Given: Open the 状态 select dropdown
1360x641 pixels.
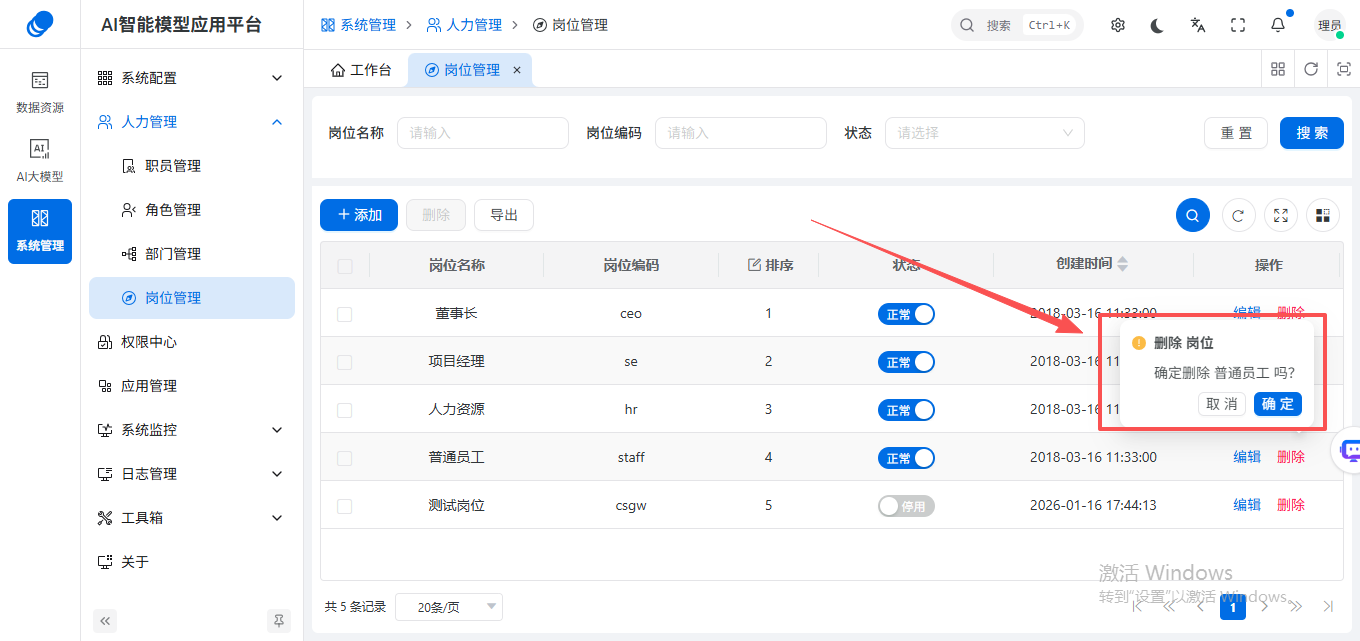Looking at the screenshot, I should coord(985,133).
